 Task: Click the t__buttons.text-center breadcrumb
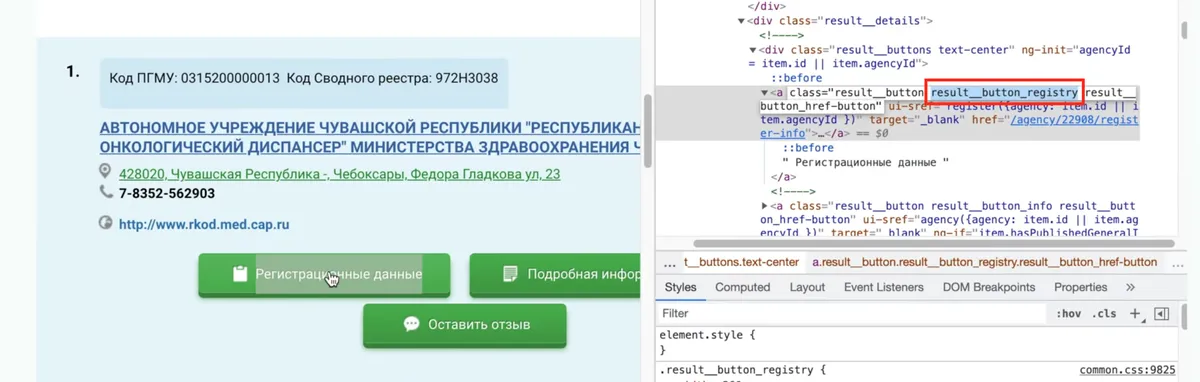(741, 262)
